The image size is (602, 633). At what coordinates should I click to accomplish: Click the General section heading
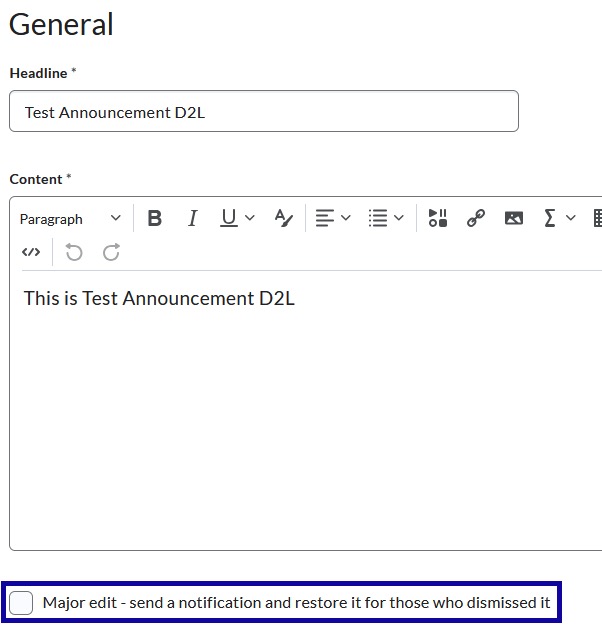point(61,25)
